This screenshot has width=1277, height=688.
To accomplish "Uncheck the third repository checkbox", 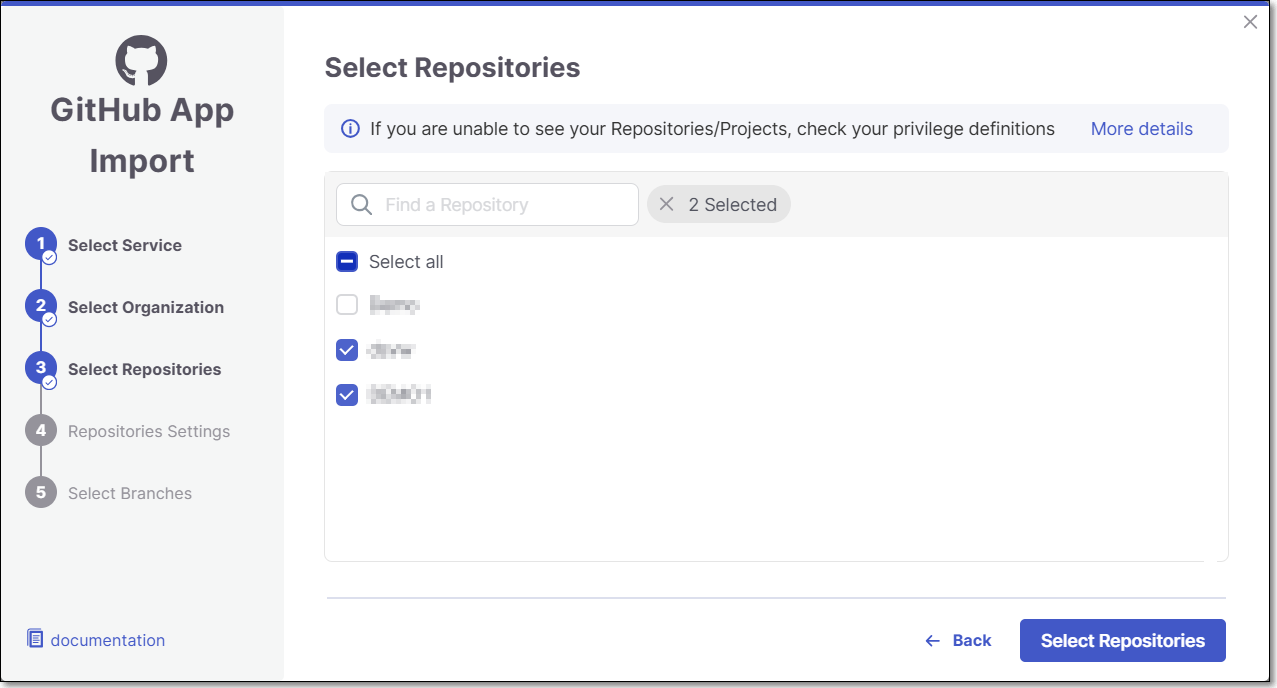I will (x=347, y=395).
